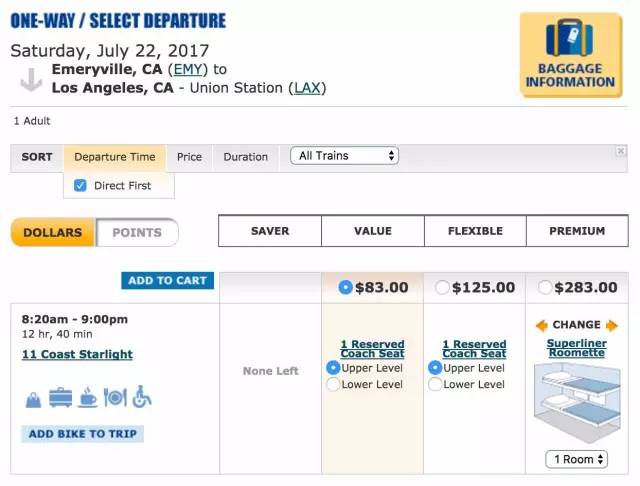Click the left orange Change arrow

tap(542, 326)
